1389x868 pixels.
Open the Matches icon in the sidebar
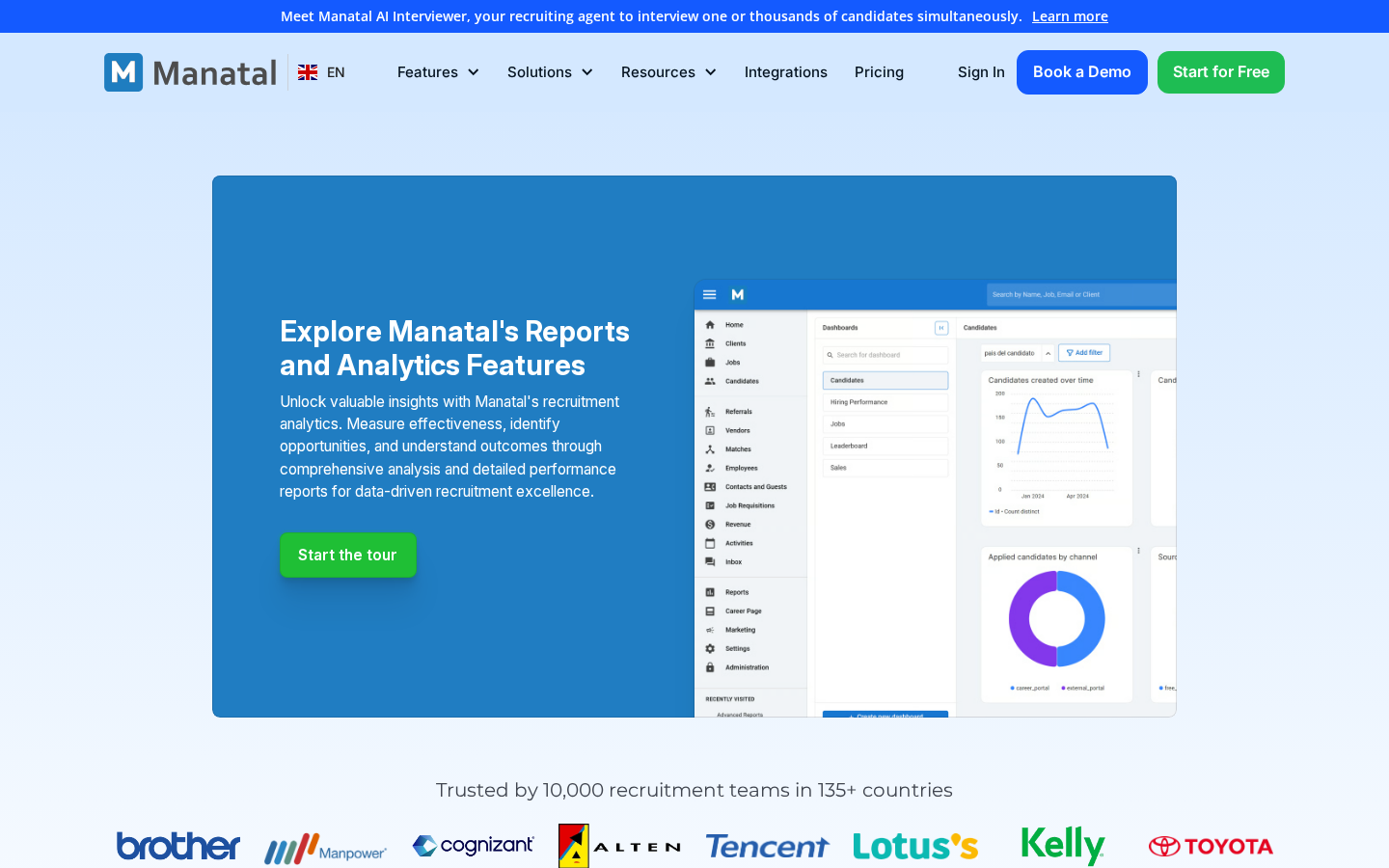click(710, 449)
